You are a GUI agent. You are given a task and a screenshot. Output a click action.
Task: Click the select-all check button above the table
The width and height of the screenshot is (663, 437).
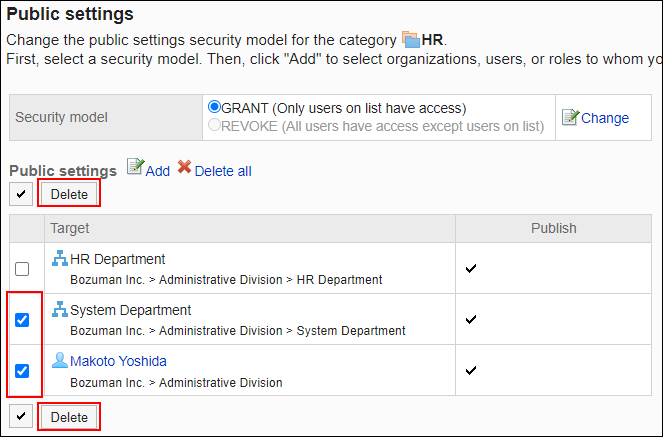21,194
